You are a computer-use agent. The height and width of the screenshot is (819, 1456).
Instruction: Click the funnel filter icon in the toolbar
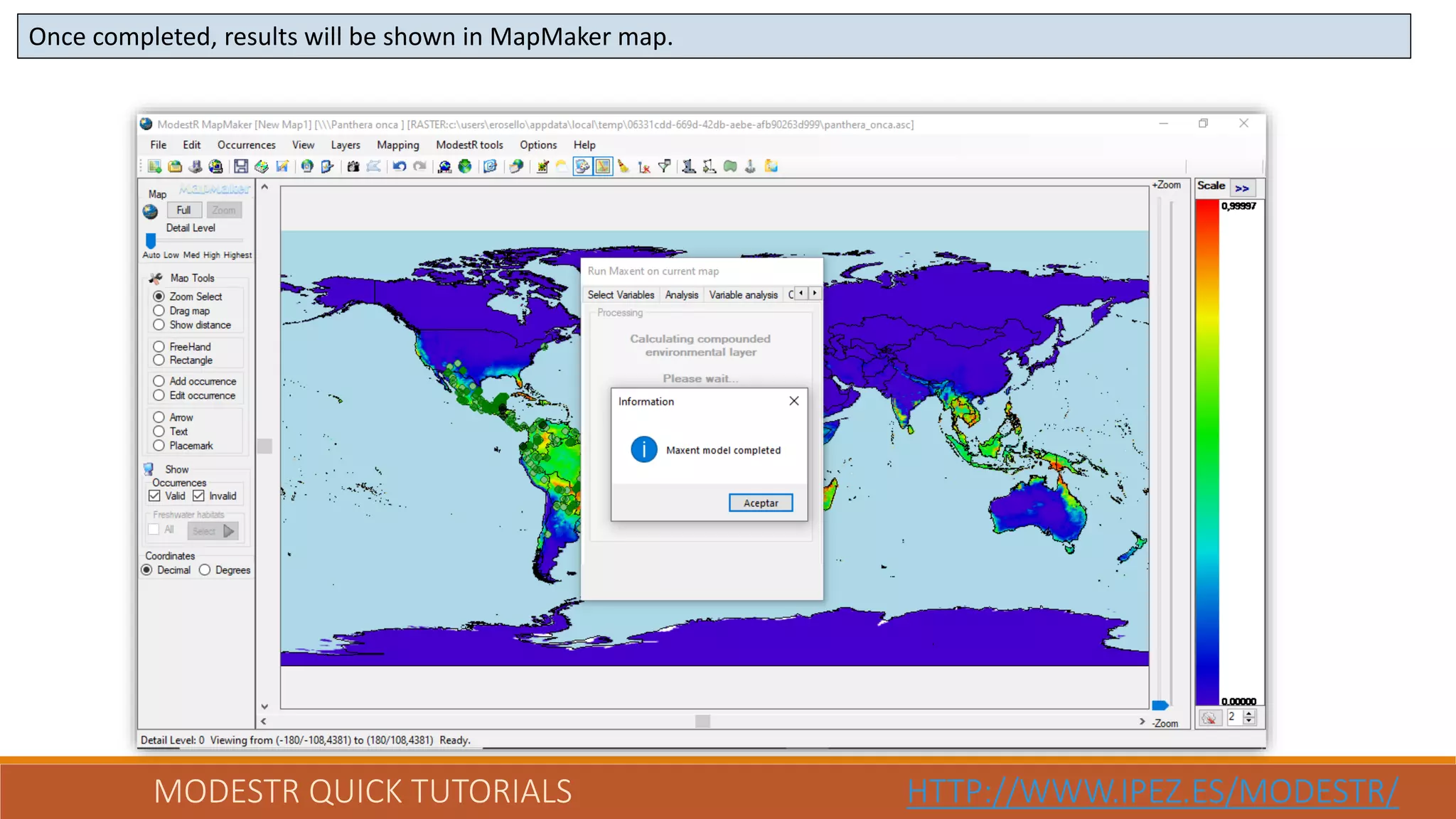coord(665,166)
